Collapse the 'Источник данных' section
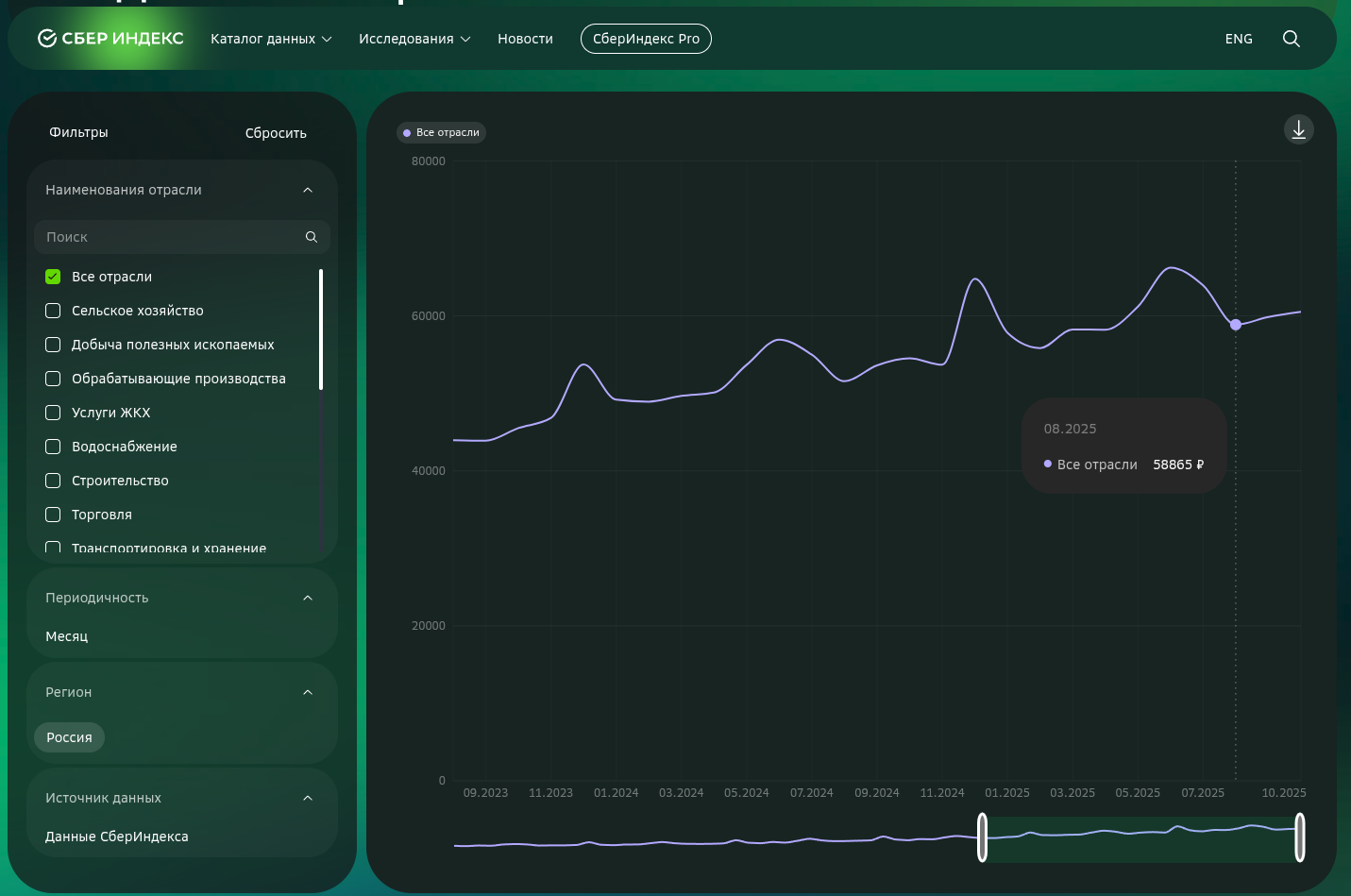 pyautogui.click(x=308, y=798)
